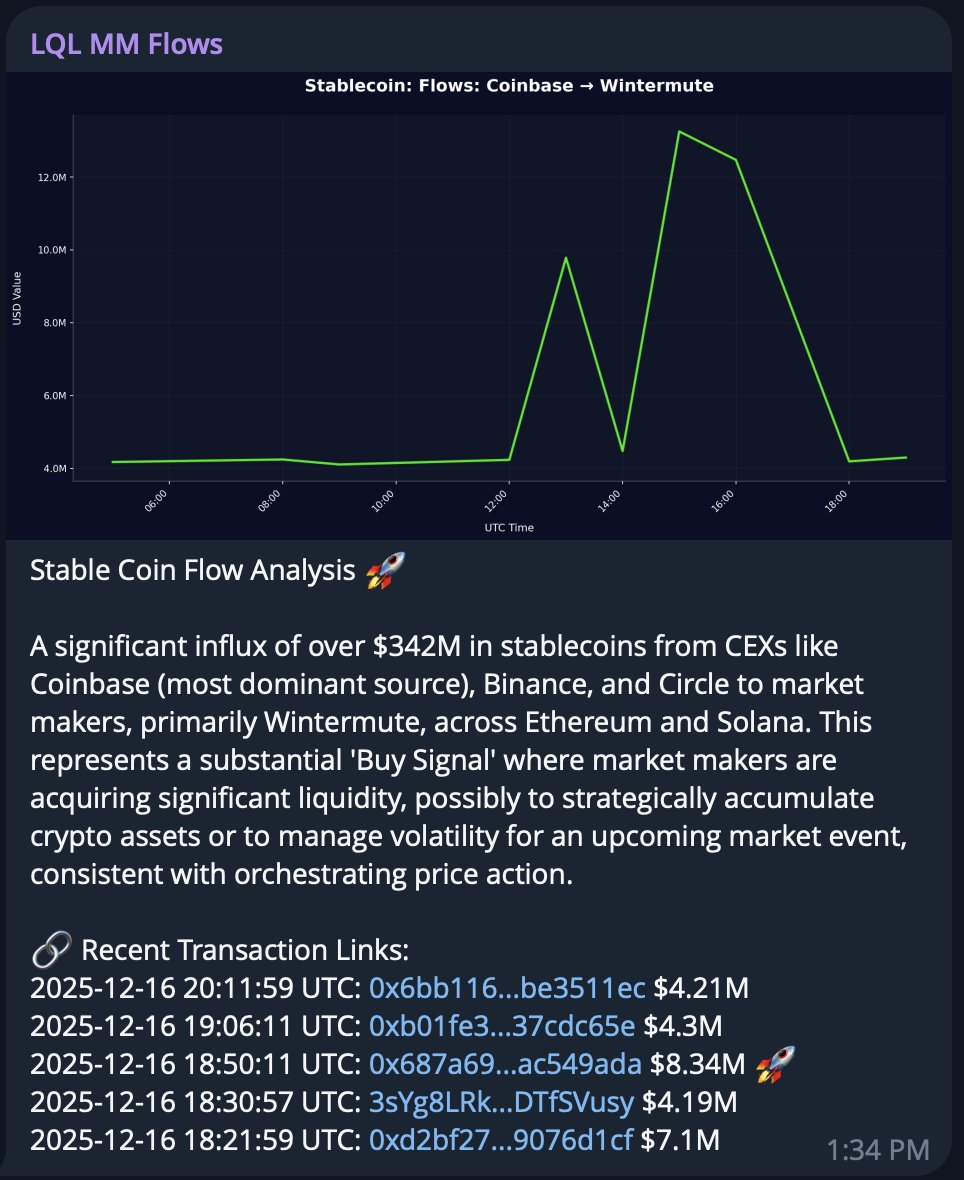Click the 06:00 label on the time axis

159,499
